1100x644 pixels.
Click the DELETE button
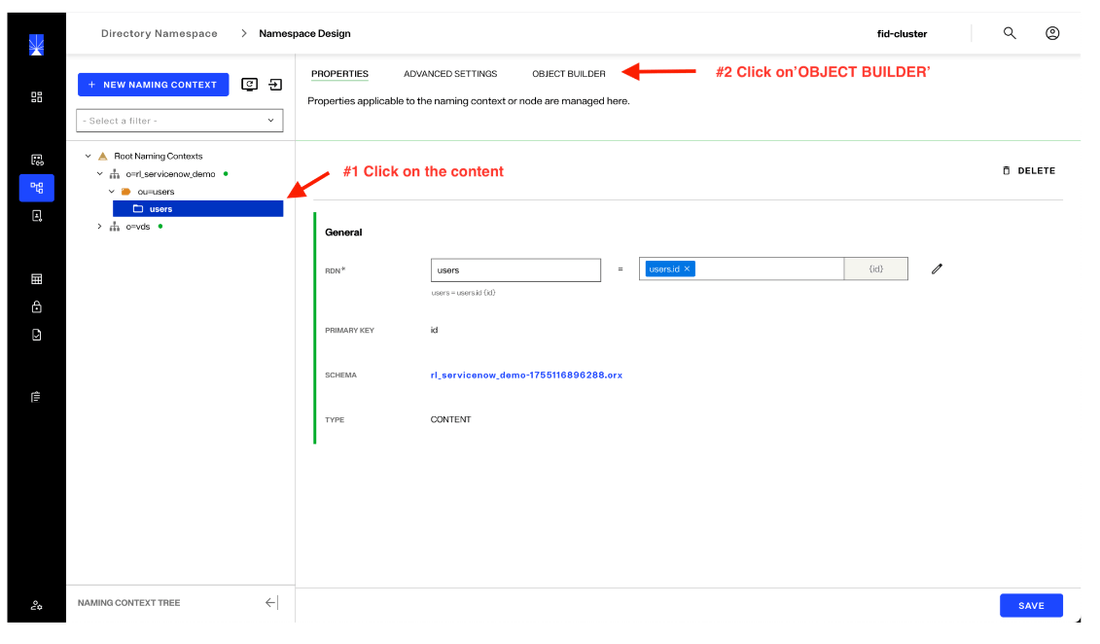[1029, 170]
